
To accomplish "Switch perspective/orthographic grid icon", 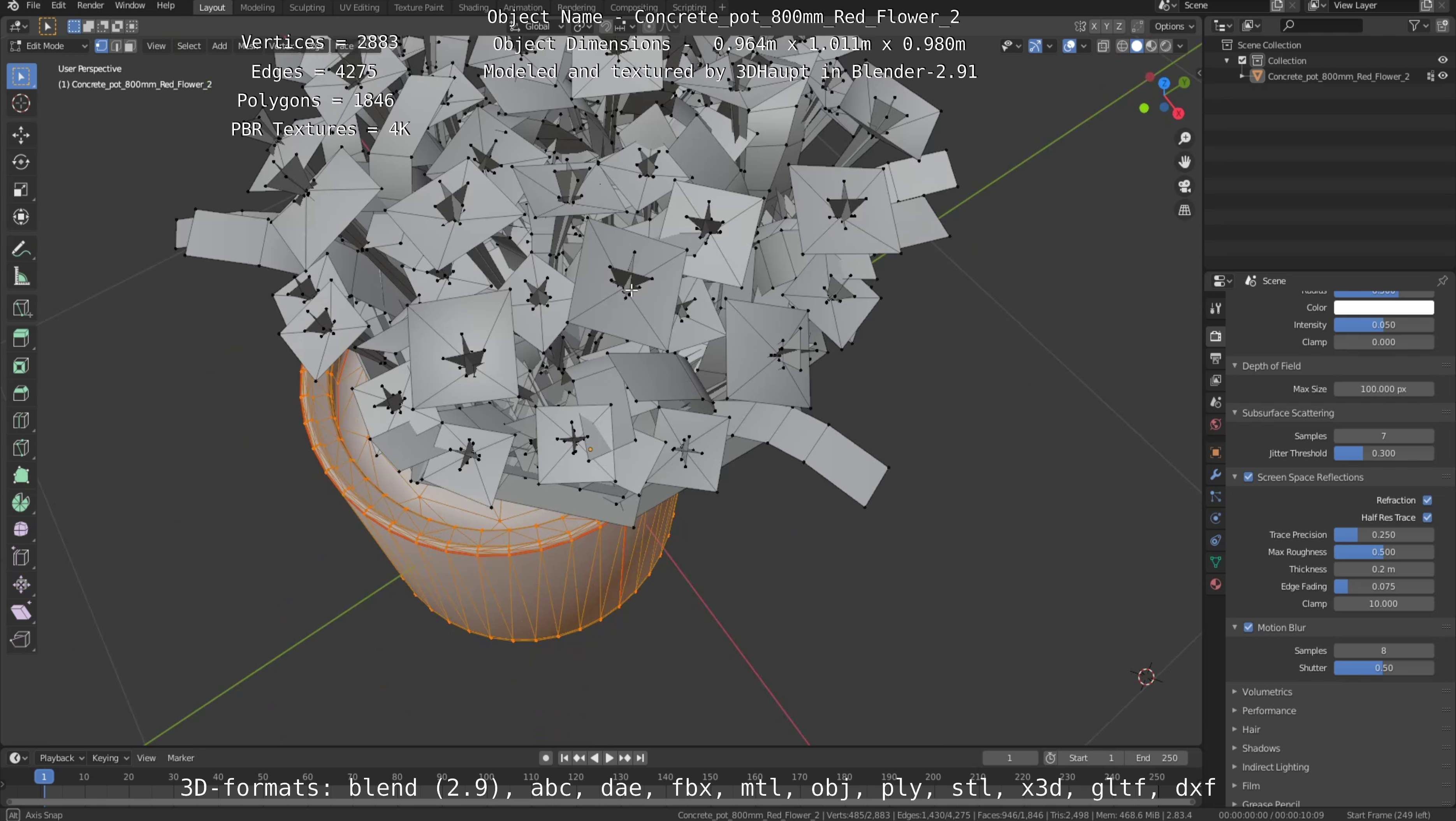I will 1185,210.
